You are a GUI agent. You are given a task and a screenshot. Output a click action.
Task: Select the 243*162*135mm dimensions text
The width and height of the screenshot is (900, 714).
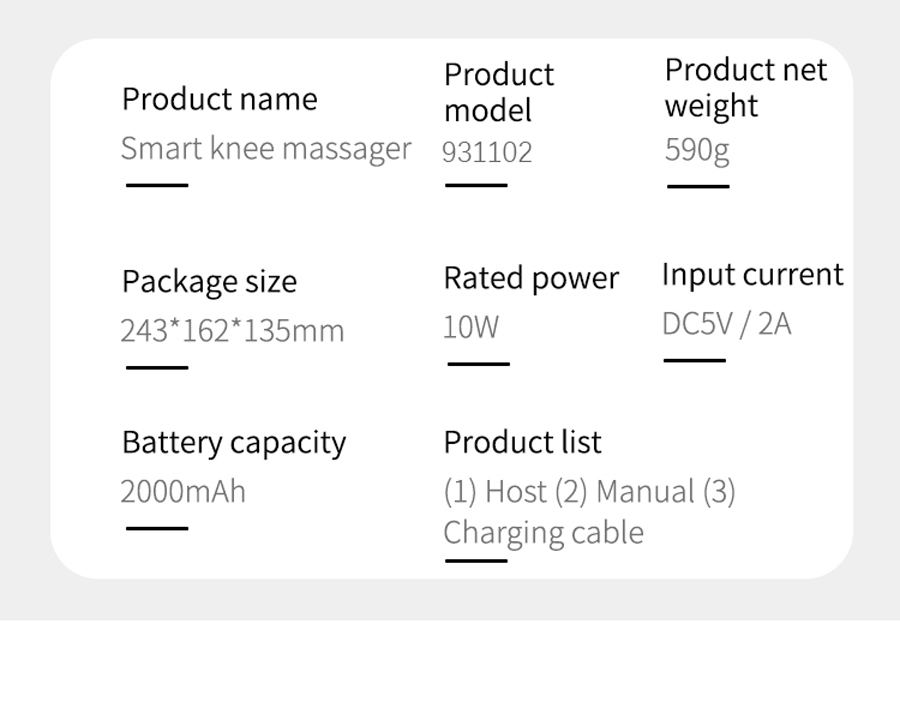tap(232, 331)
